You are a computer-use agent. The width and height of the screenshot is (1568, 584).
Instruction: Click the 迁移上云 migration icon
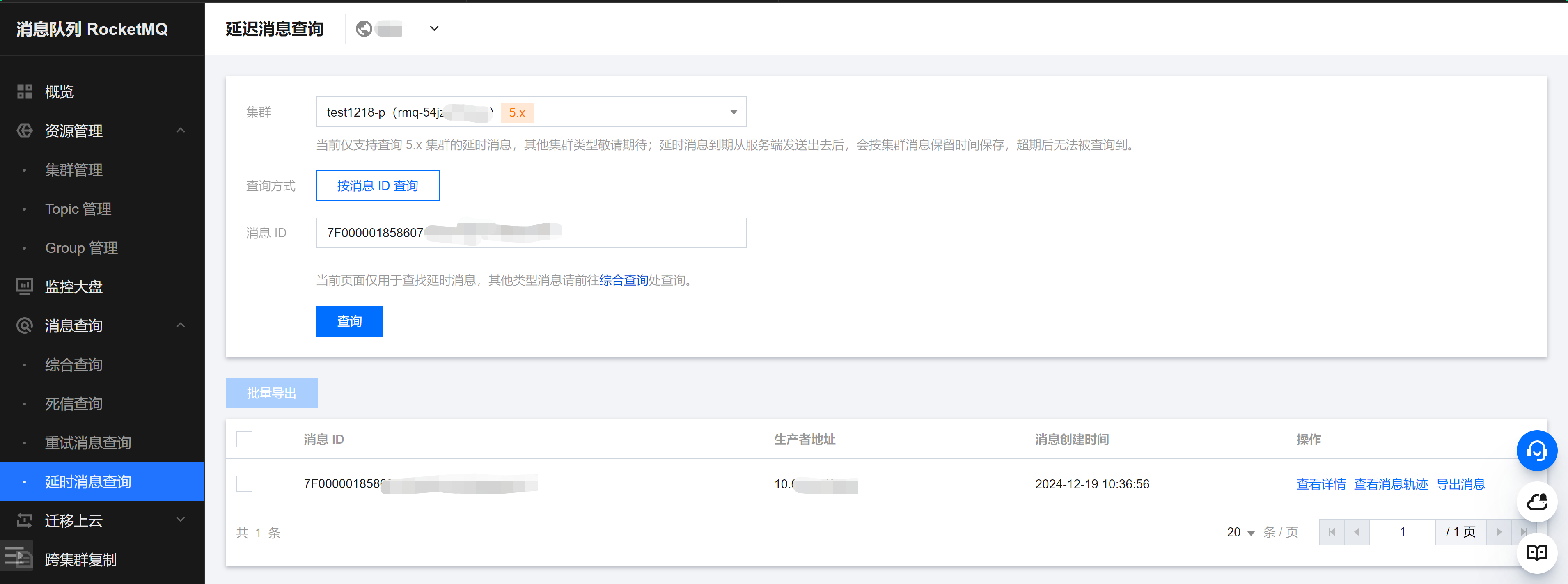pyautogui.click(x=24, y=520)
